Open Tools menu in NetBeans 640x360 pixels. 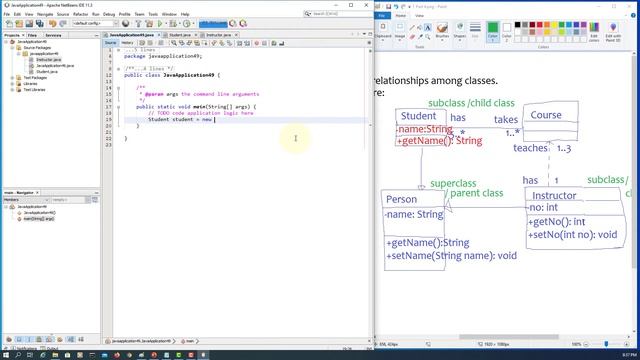click(153, 14)
